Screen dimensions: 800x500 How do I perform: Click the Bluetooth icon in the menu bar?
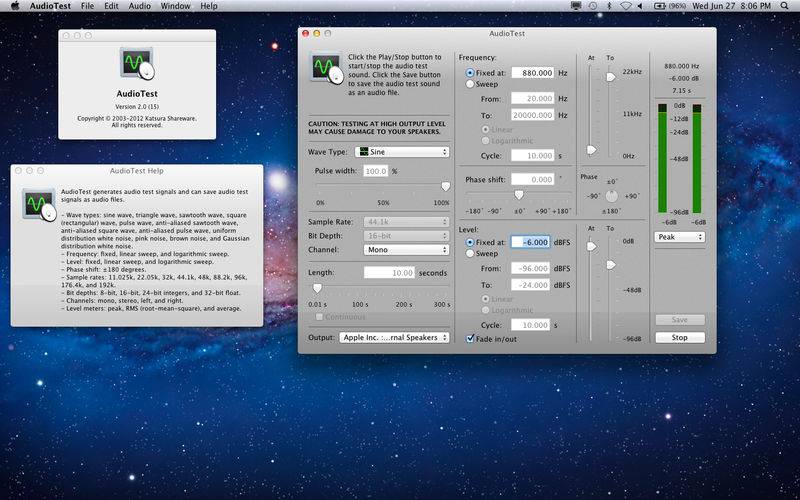click(x=609, y=6)
